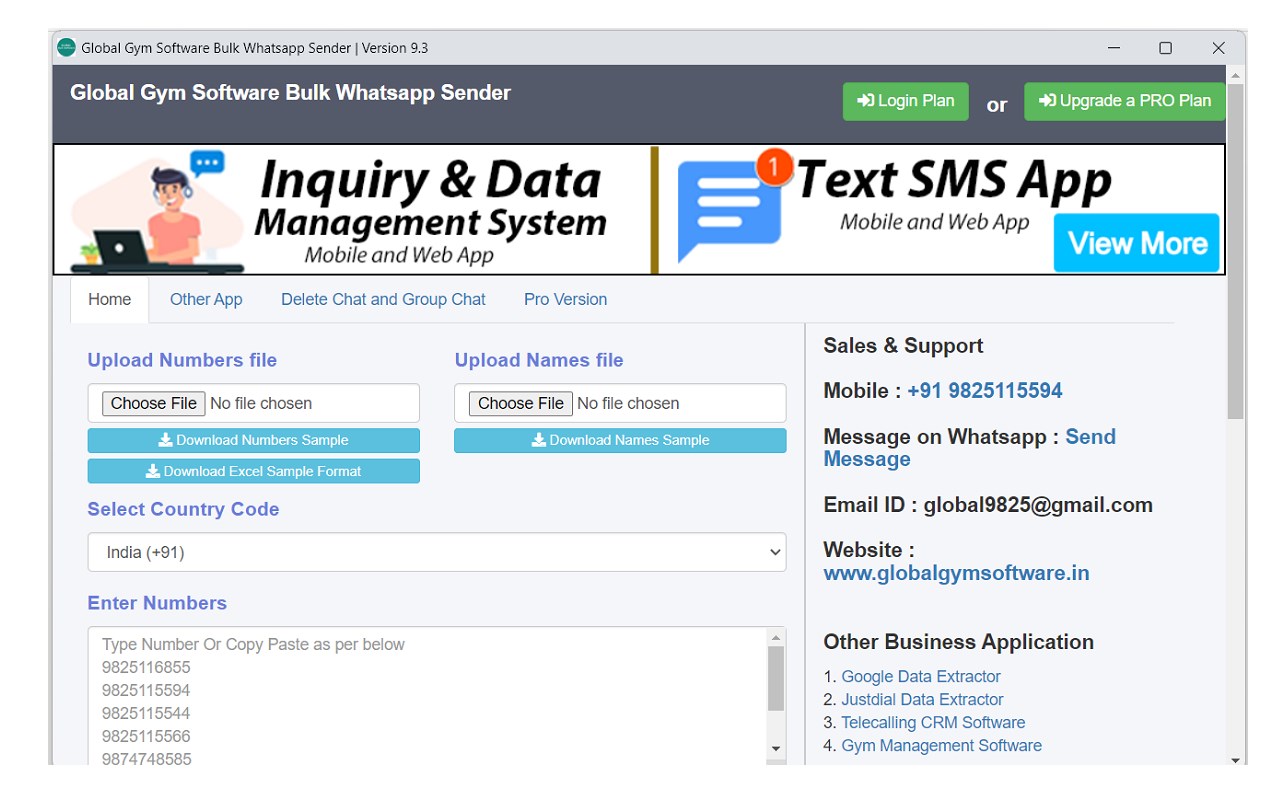This screenshot has width=1280, height=800.
Task: Click Download Excel Sample Format button
Action: (254, 471)
